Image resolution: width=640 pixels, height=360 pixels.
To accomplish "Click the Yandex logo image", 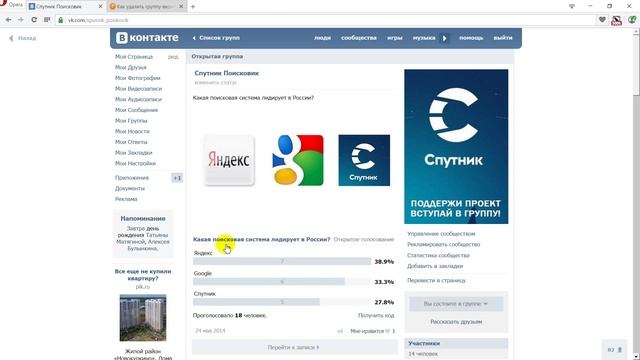I will pos(229,160).
